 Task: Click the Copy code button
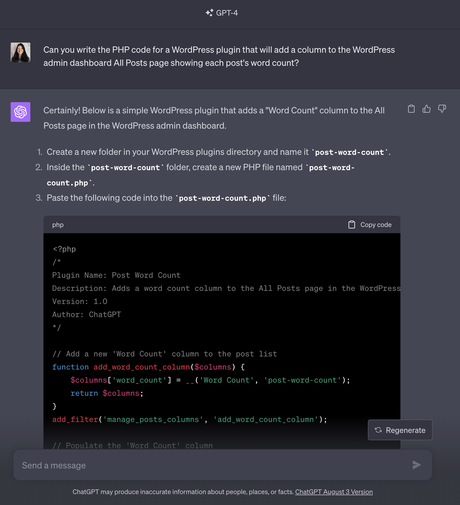point(370,225)
